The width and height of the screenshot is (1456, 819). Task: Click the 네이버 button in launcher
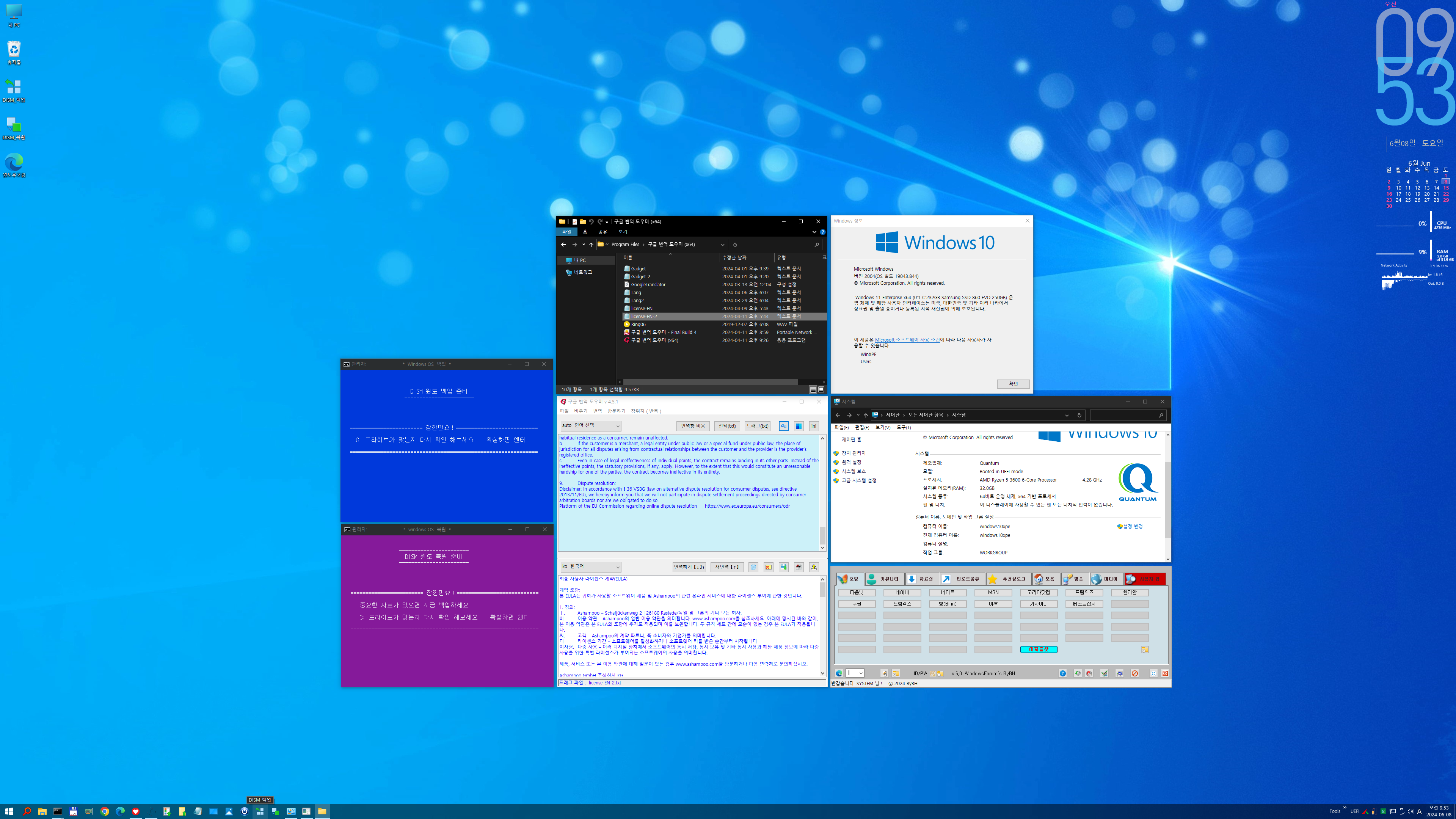[902, 592]
